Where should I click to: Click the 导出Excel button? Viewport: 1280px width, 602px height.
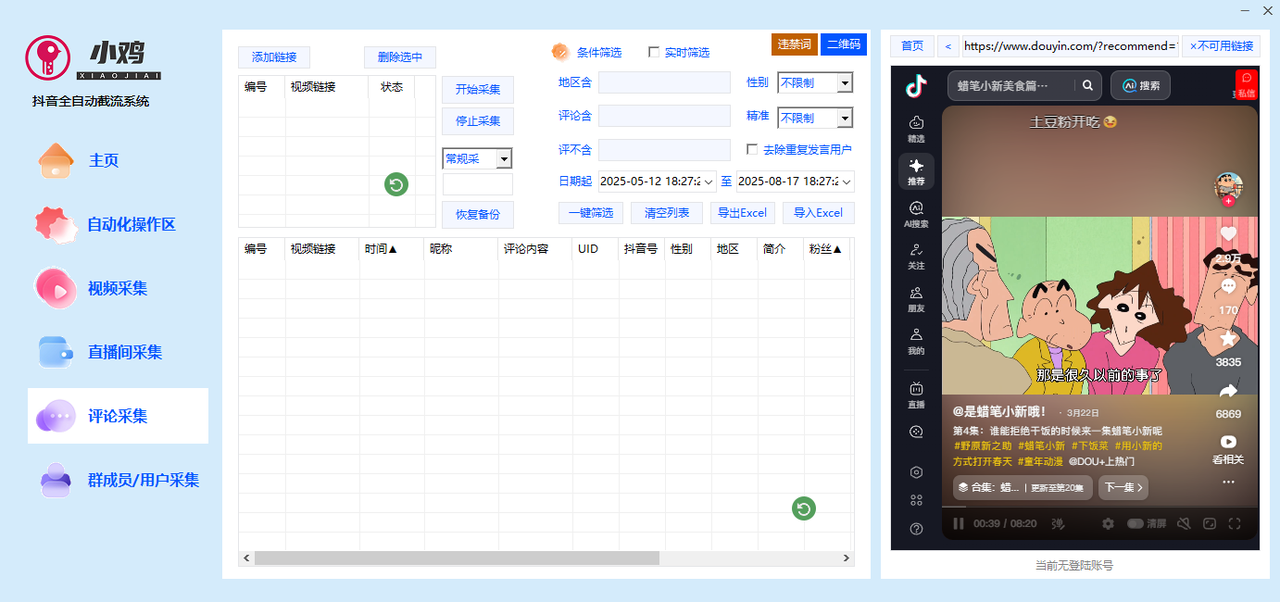[x=742, y=213]
